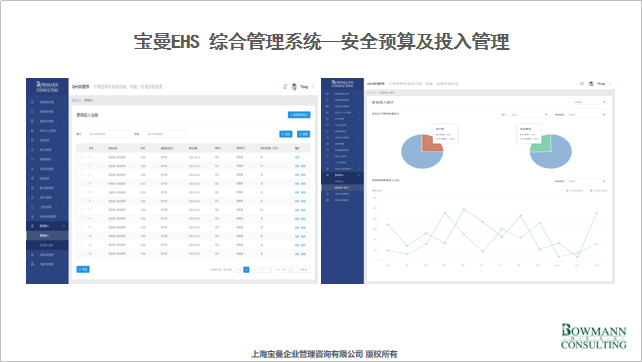Click the notification bell icon in the left panel header
Screen dimensions: 642x362
285,86
